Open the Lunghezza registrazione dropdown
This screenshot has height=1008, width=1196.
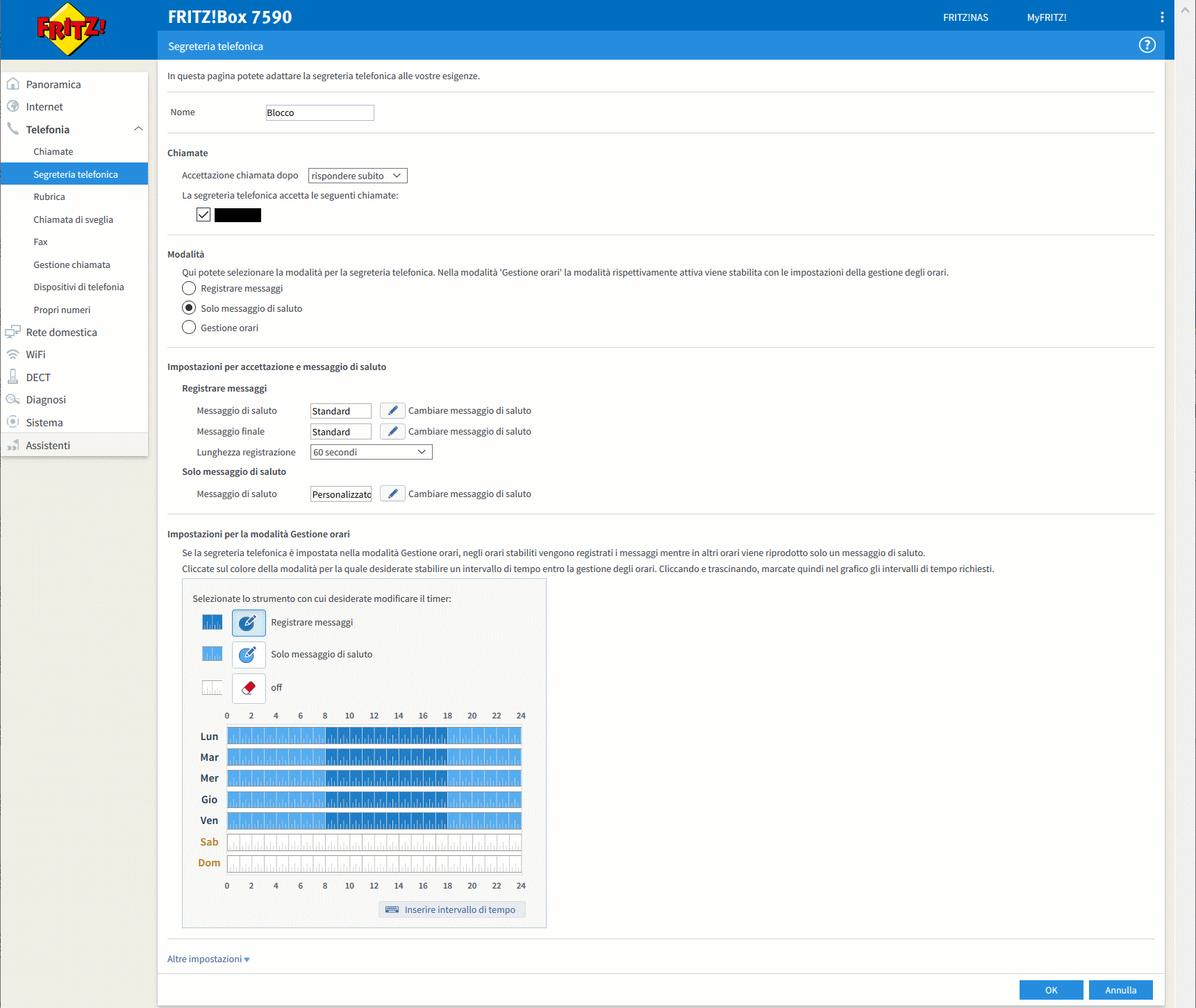pyautogui.click(x=372, y=452)
